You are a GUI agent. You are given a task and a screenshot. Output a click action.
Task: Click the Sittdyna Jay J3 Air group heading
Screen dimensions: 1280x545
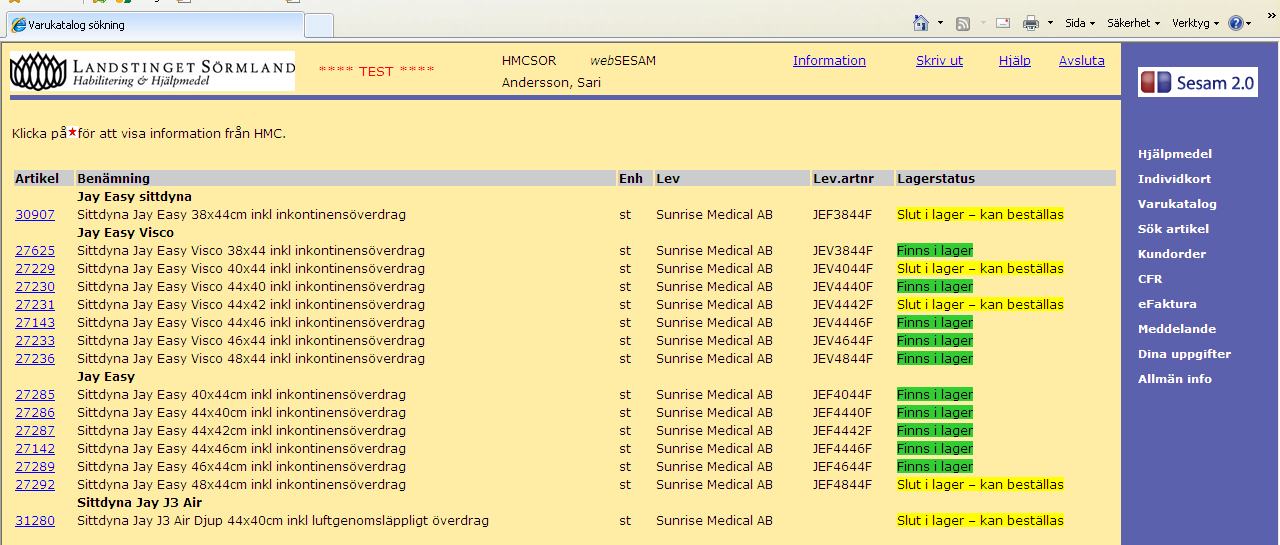(139, 503)
